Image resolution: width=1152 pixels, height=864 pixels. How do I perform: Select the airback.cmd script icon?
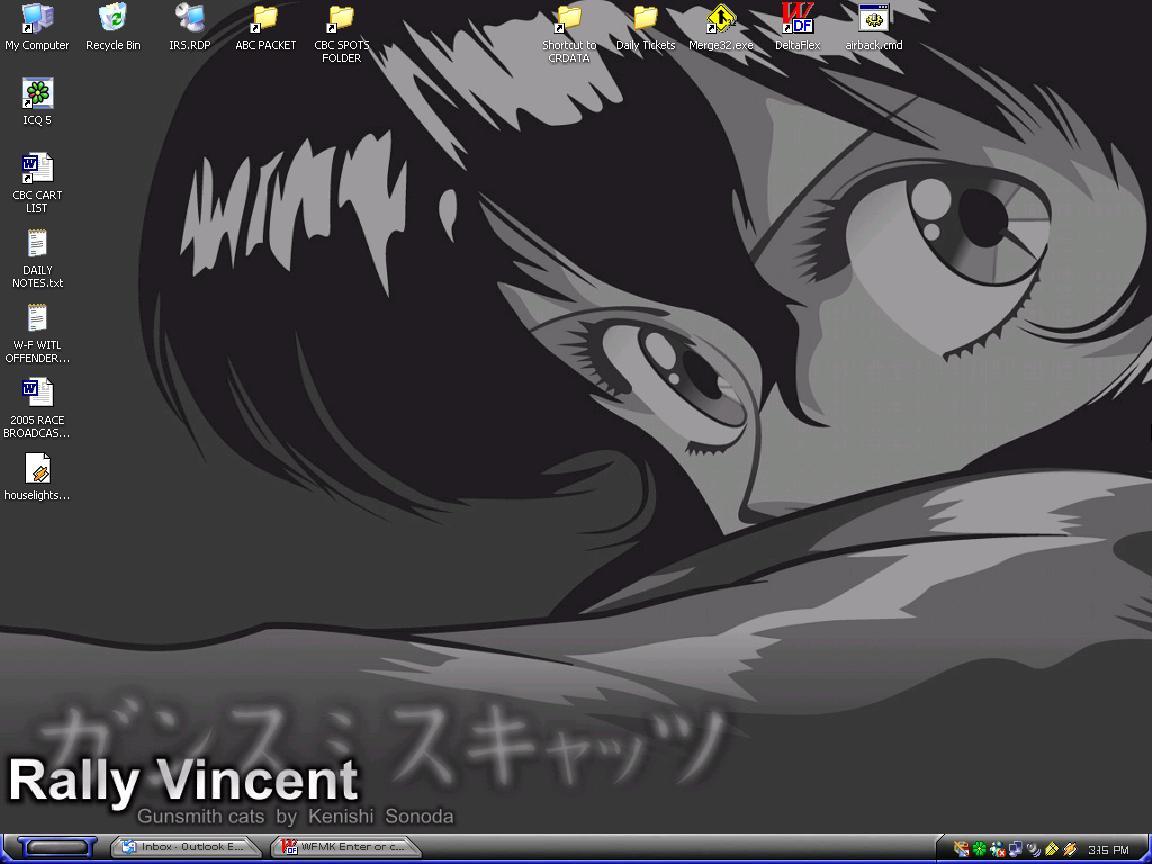click(x=873, y=18)
